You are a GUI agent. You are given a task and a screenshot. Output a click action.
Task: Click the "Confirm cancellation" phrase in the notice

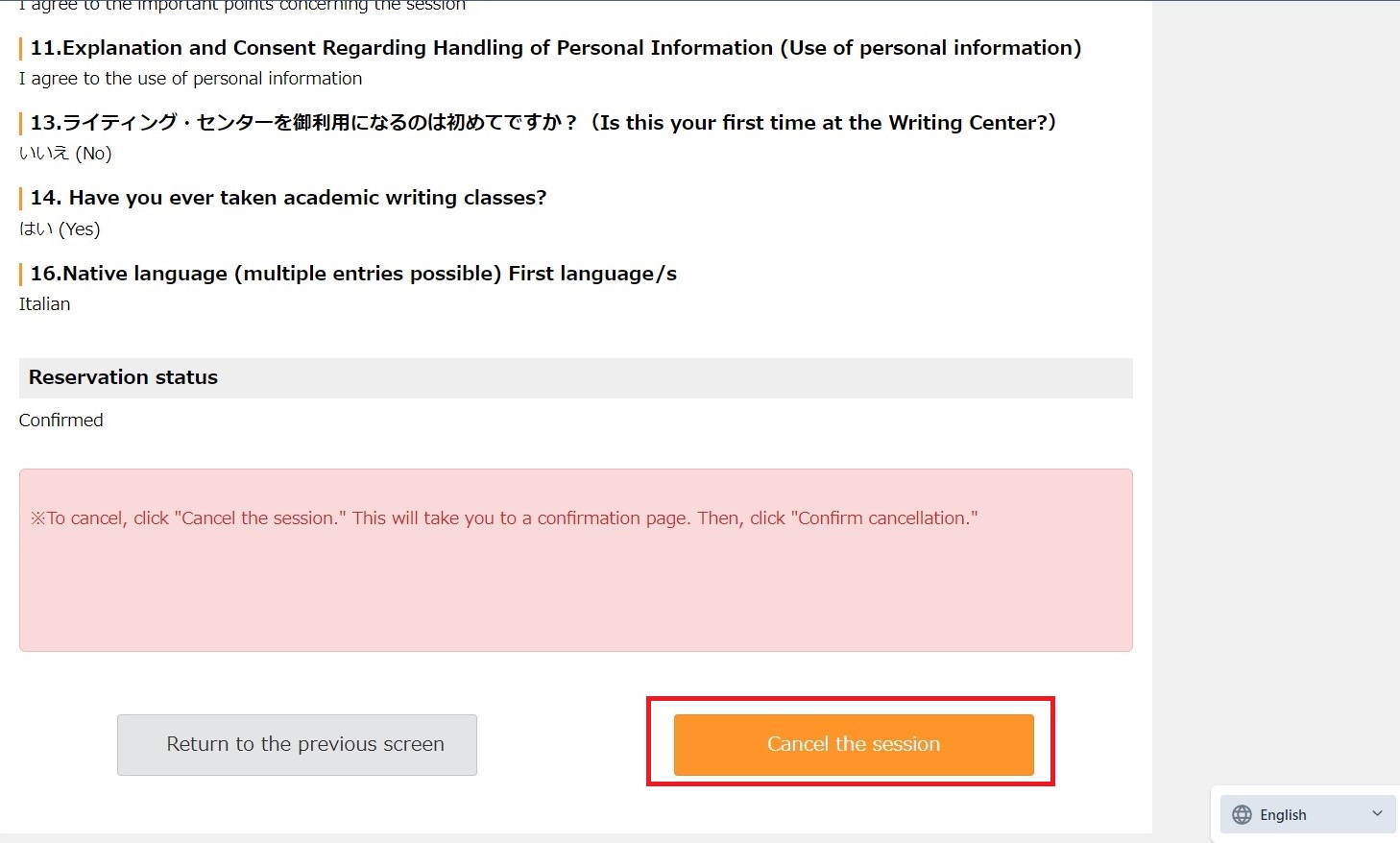tap(884, 518)
